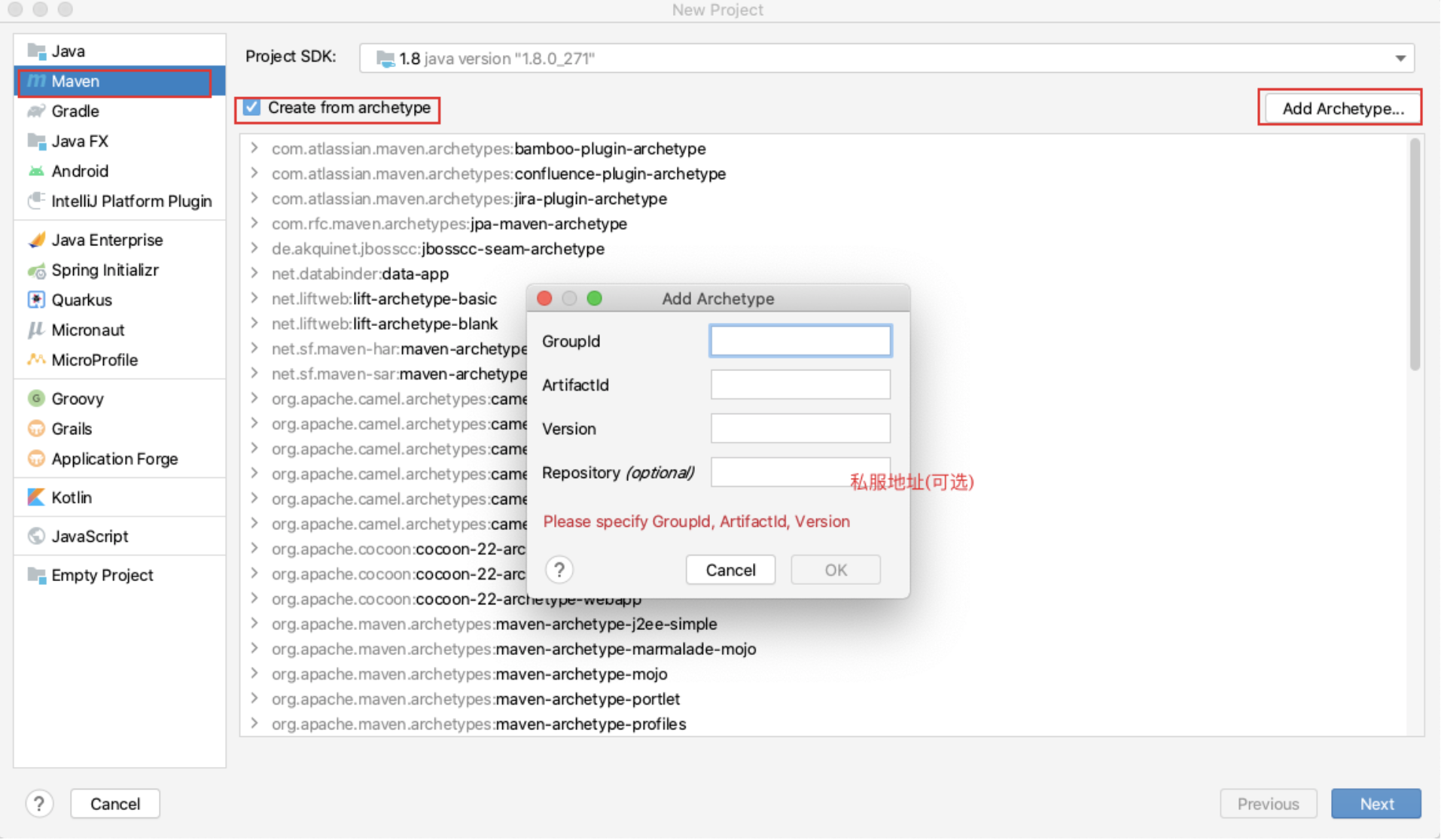Click the SDK folder icon in combo box
Viewport: 1441px width, 840px height.
click(385, 59)
